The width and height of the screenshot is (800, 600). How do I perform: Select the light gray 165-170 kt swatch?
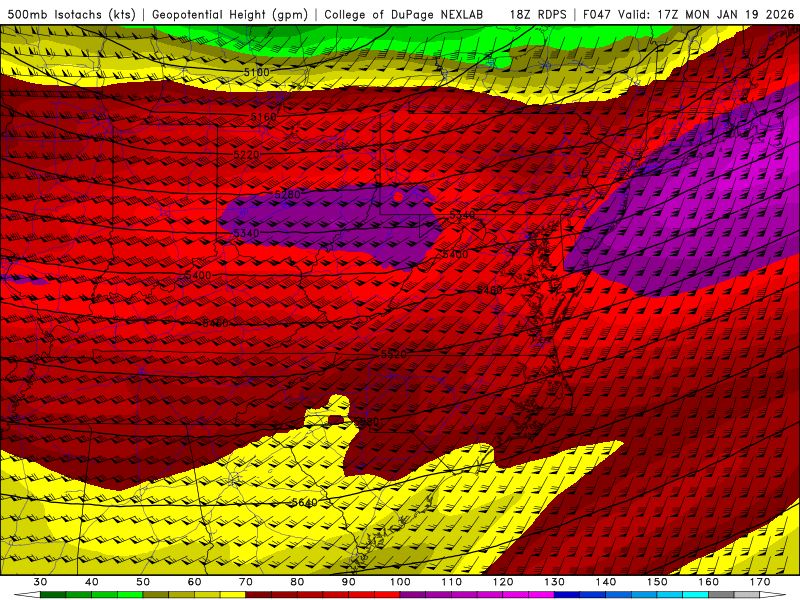[747, 595]
